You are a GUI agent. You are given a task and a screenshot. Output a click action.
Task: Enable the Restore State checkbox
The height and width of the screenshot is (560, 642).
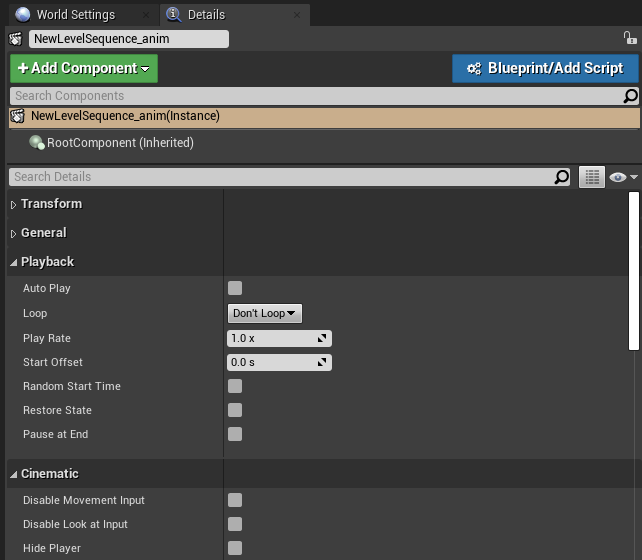click(x=235, y=410)
